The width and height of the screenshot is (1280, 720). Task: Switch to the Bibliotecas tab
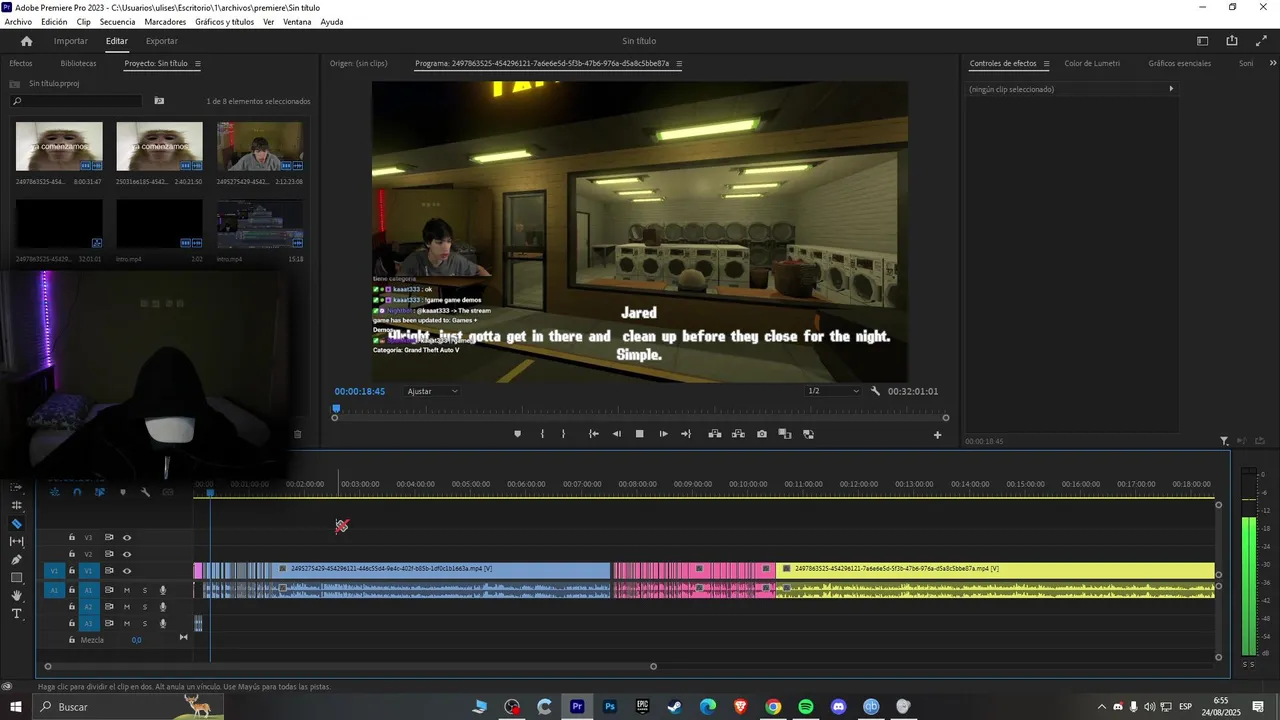tap(78, 64)
